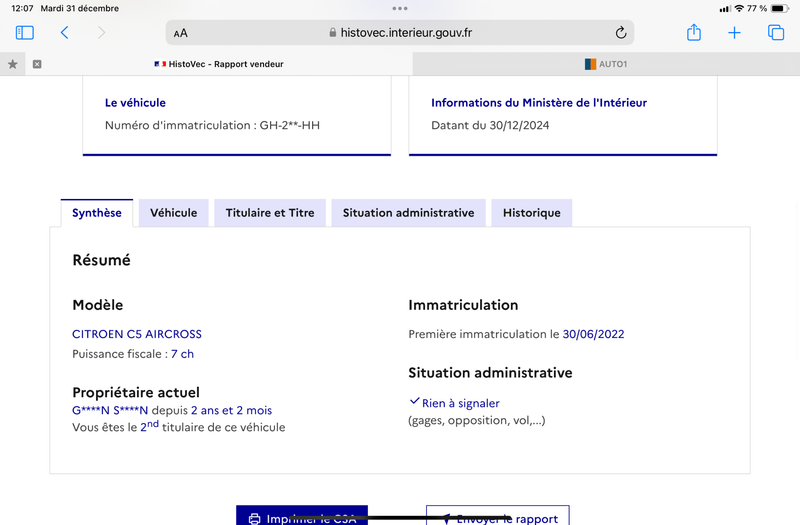
Task: Click the Le véhicule card heading
Action: [135, 103]
